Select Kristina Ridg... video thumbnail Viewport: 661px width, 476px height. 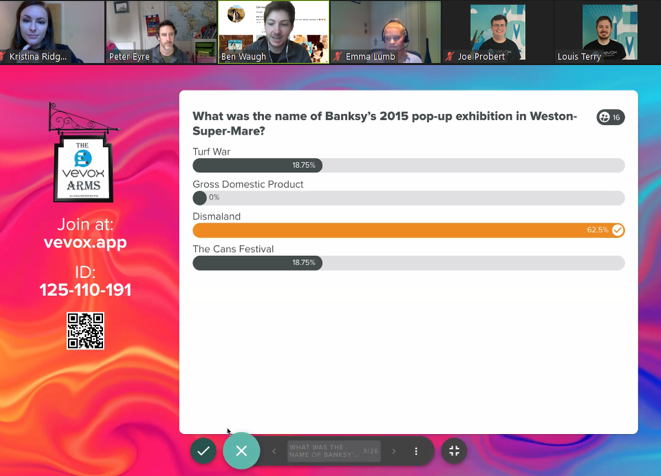point(52,32)
